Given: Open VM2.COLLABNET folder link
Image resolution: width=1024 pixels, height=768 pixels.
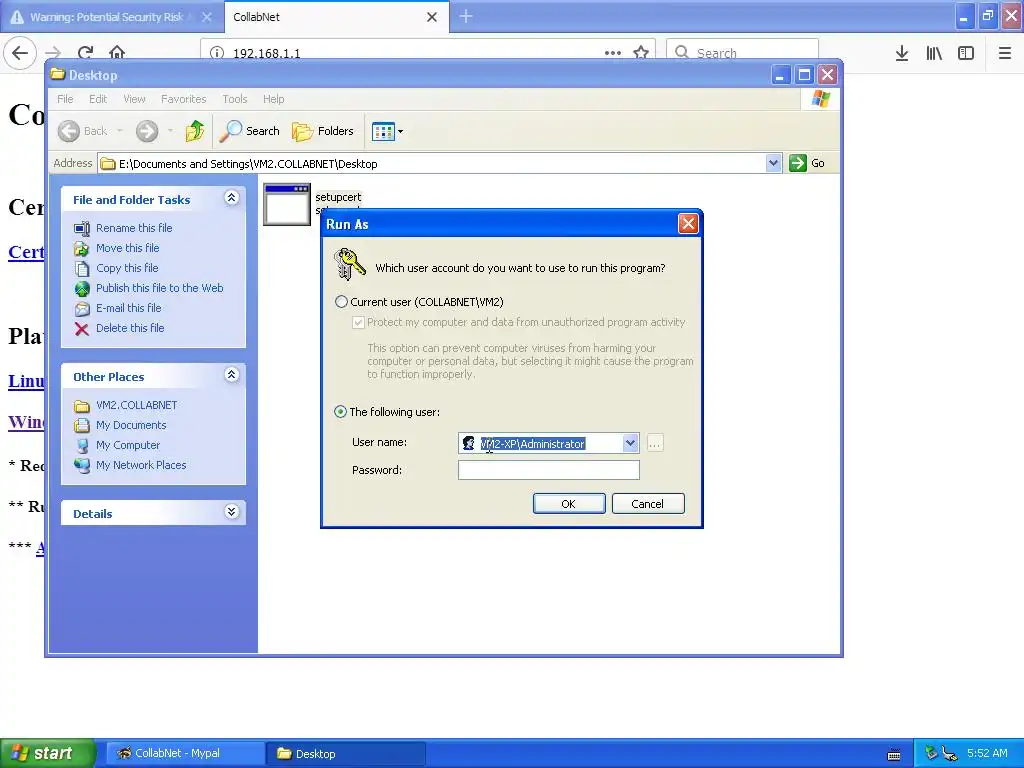Looking at the screenshot, I should (x=136, y=405).
